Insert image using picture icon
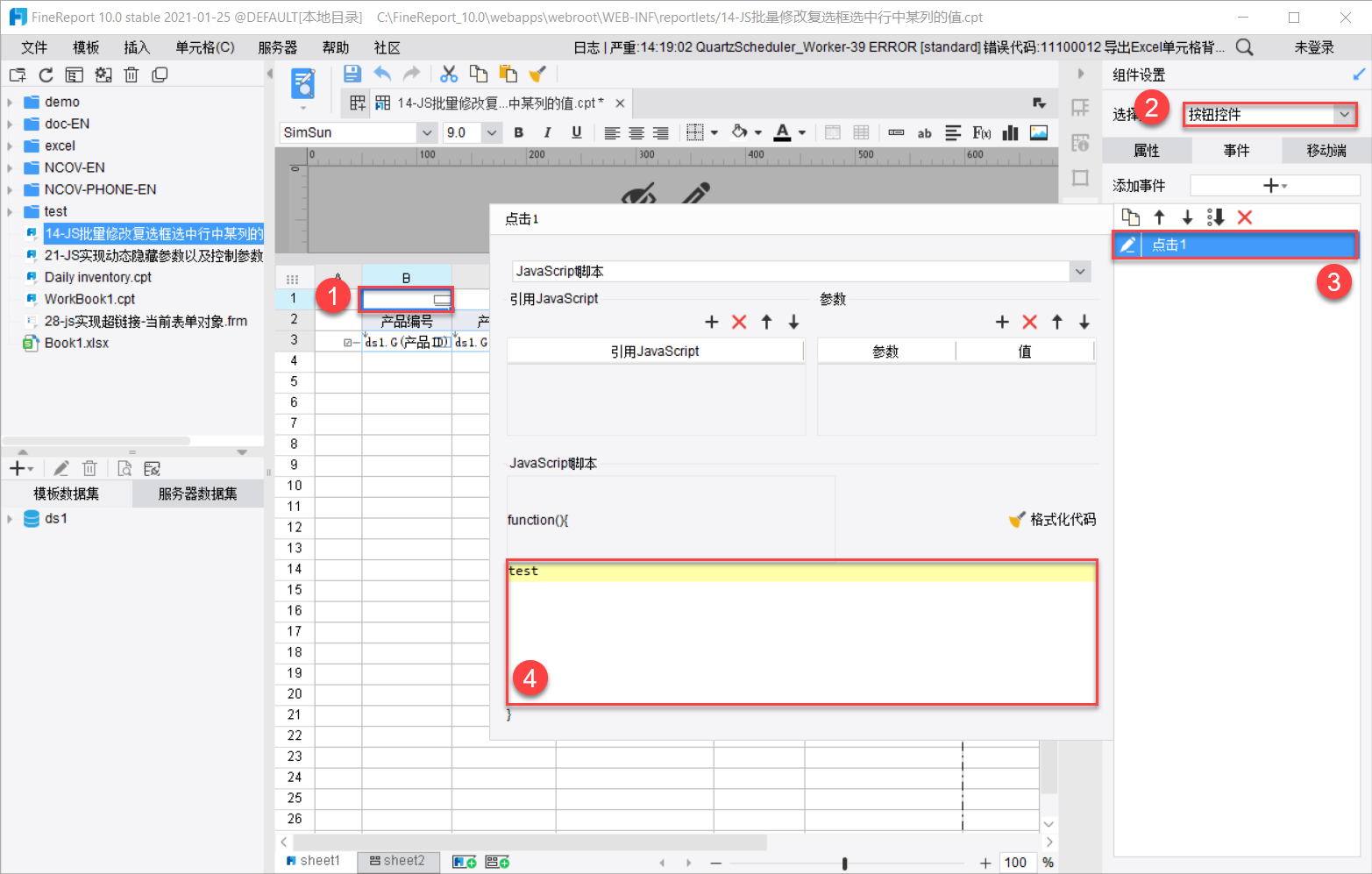Screen dimensions: 1372x874 tap(1039, 132)
